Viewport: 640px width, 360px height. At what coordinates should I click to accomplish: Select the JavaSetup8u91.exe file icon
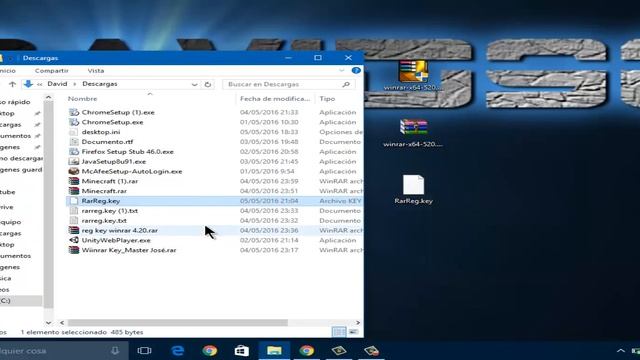tap(74, 161)
